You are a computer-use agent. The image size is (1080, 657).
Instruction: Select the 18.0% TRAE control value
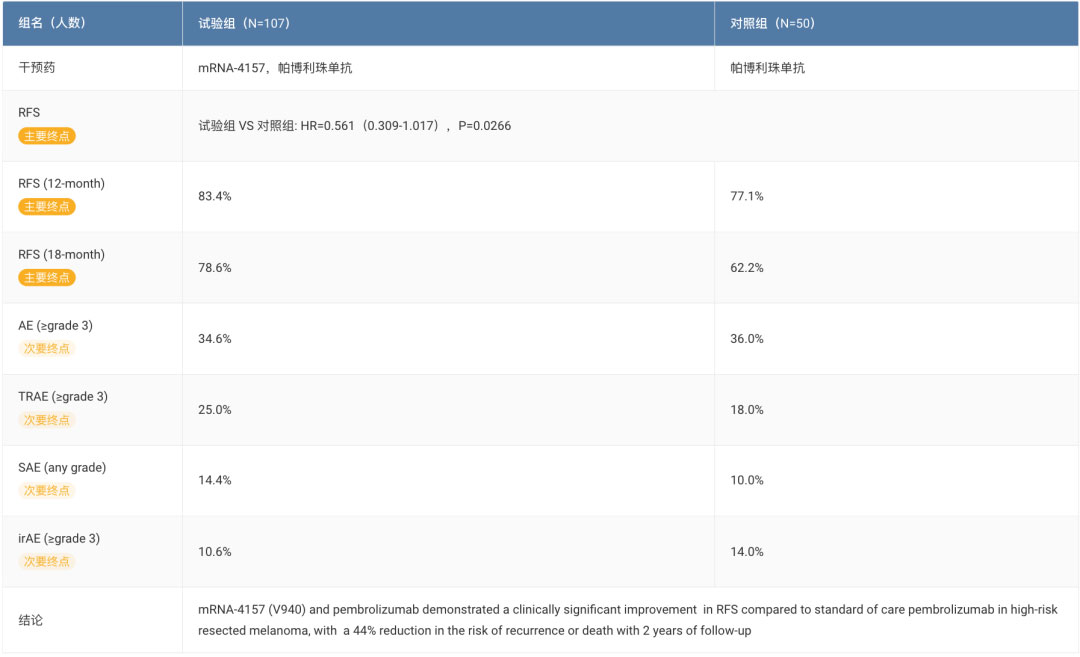747,410
